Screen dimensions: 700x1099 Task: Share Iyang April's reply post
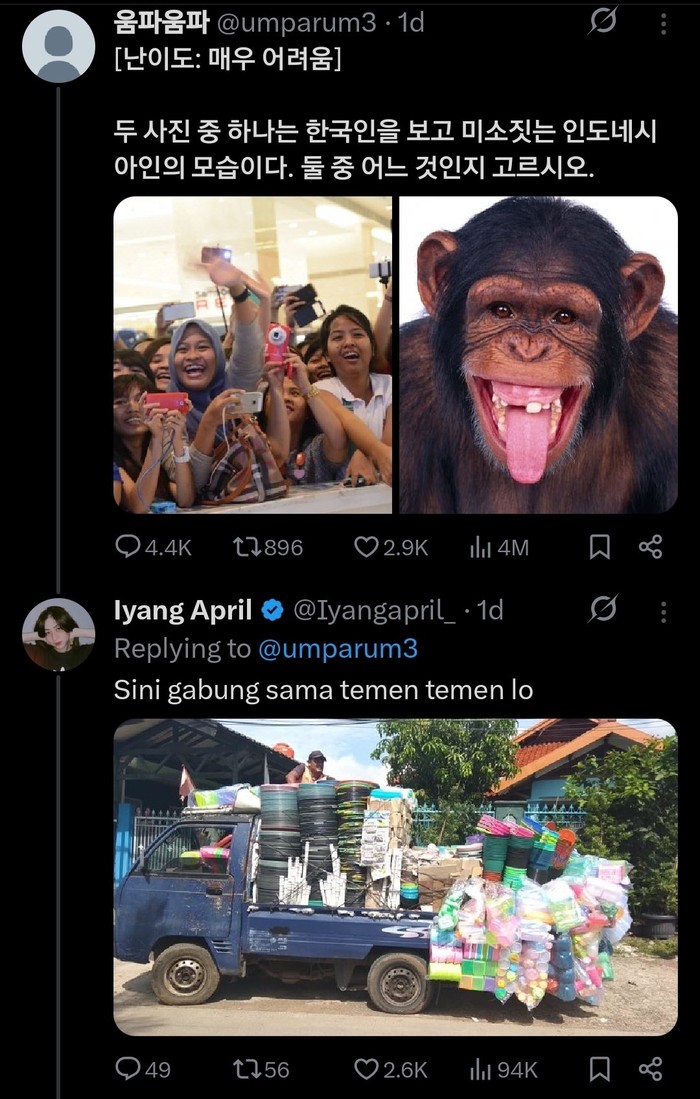(650, 1069)
